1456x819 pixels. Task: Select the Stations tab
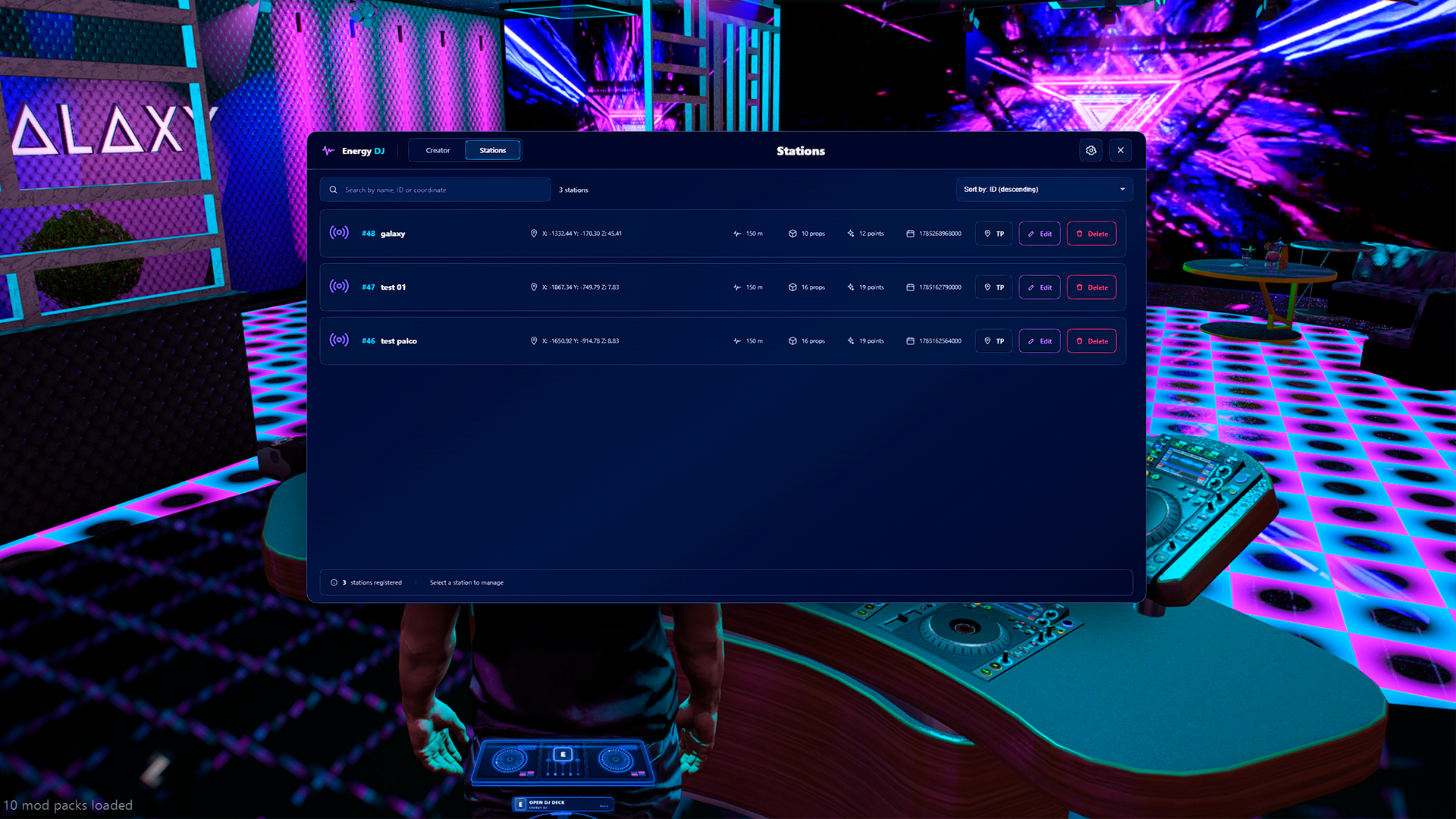tap(493, 150)
